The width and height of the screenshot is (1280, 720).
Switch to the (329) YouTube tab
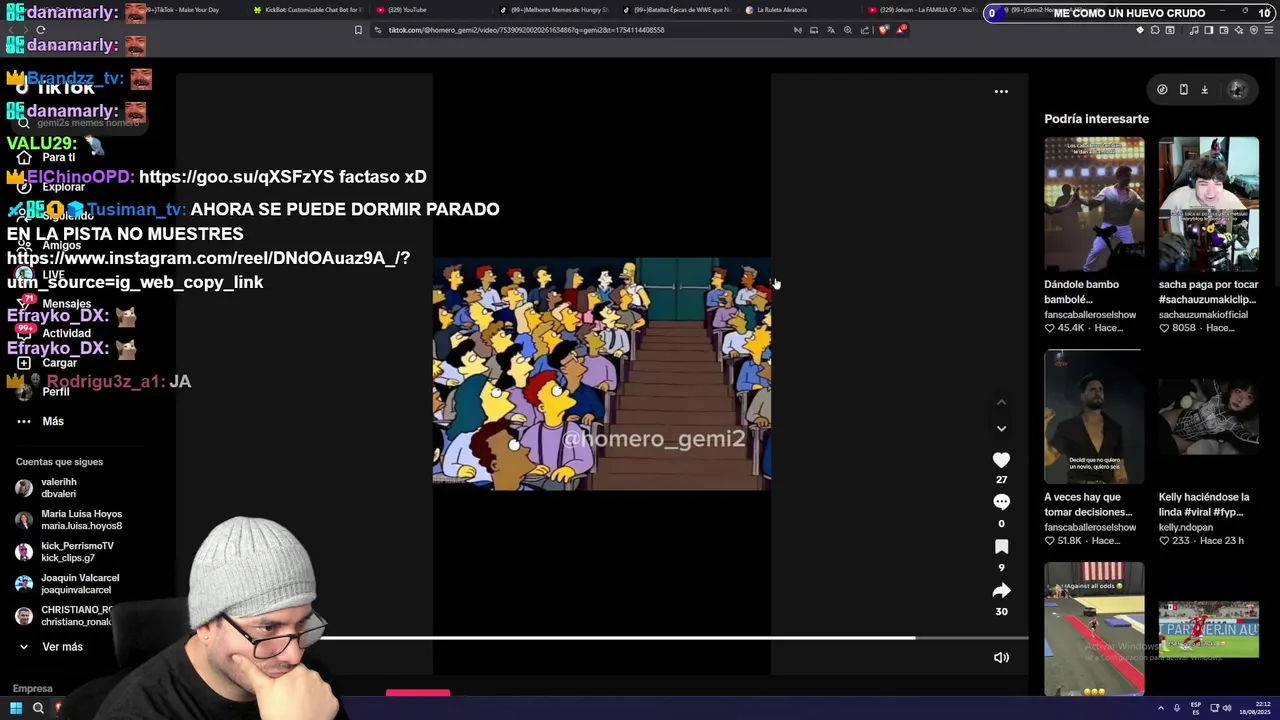430,10
